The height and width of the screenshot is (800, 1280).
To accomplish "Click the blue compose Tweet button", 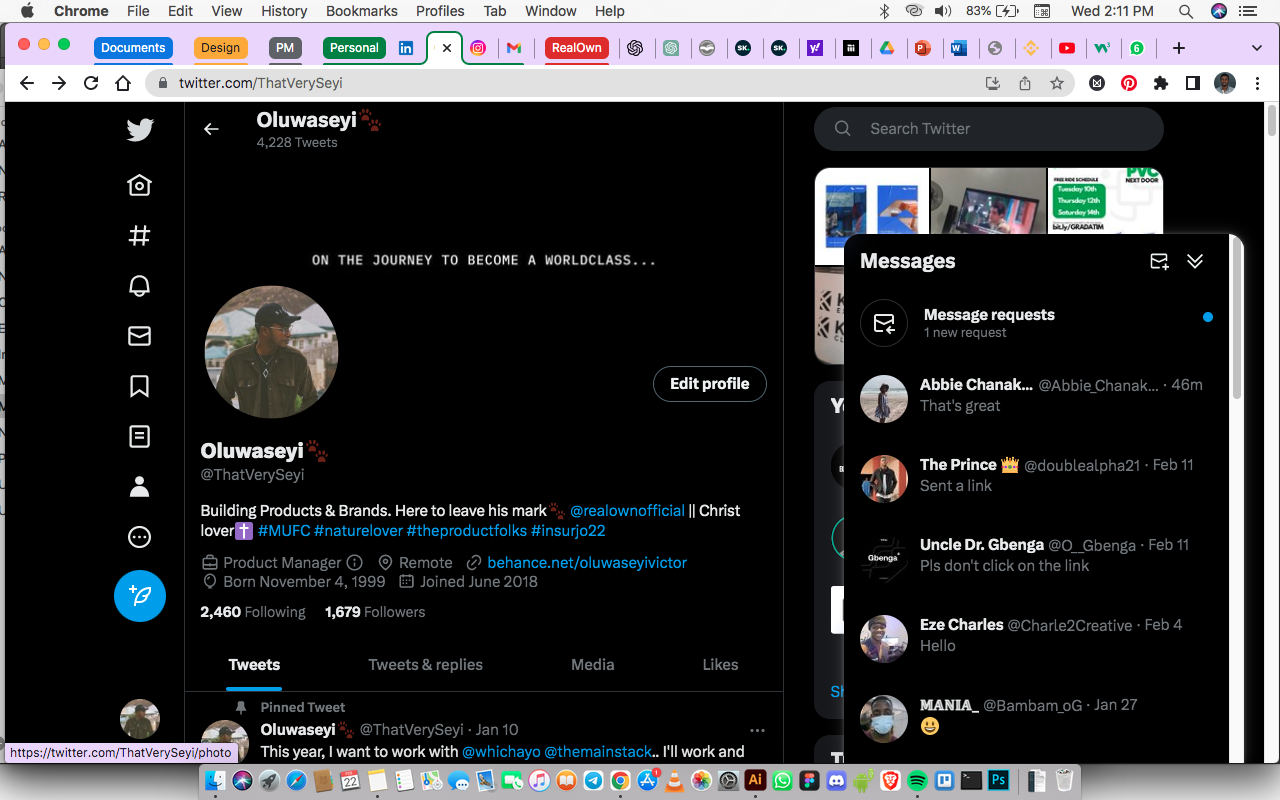I will (140, 596).
